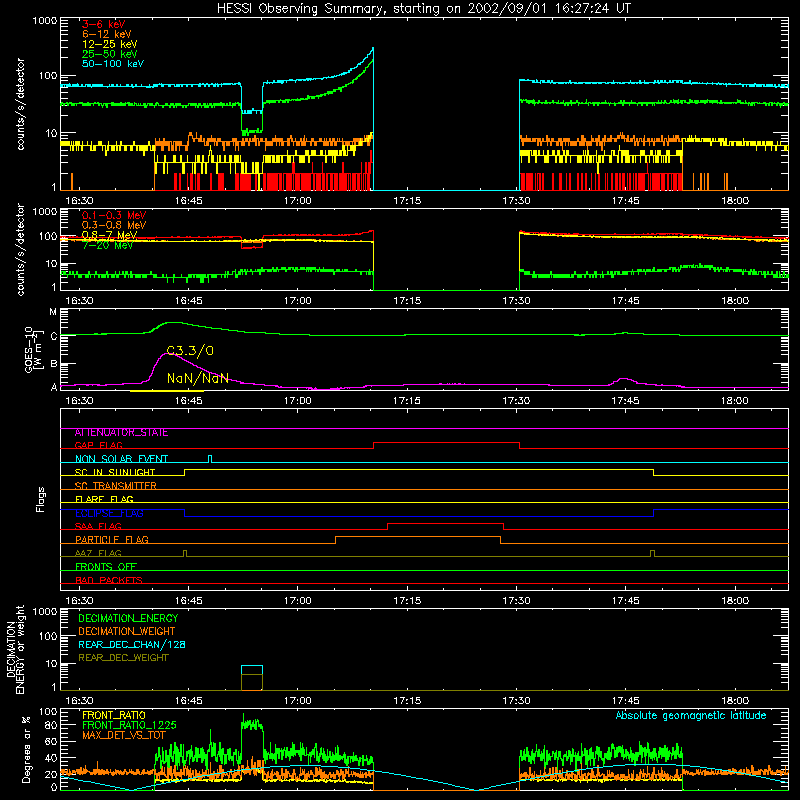Viewport: 800px width, 800px height.
Task: Click the 18:00 tick label under flags panel
Action: click(x=735, y=601)
